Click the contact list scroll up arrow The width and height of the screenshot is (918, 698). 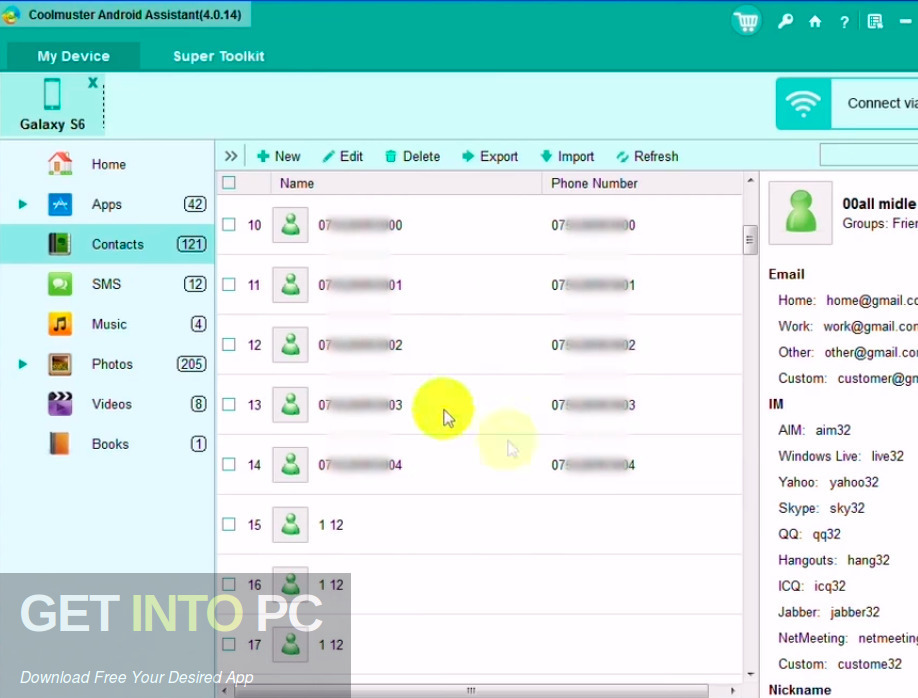click(751, 180)
